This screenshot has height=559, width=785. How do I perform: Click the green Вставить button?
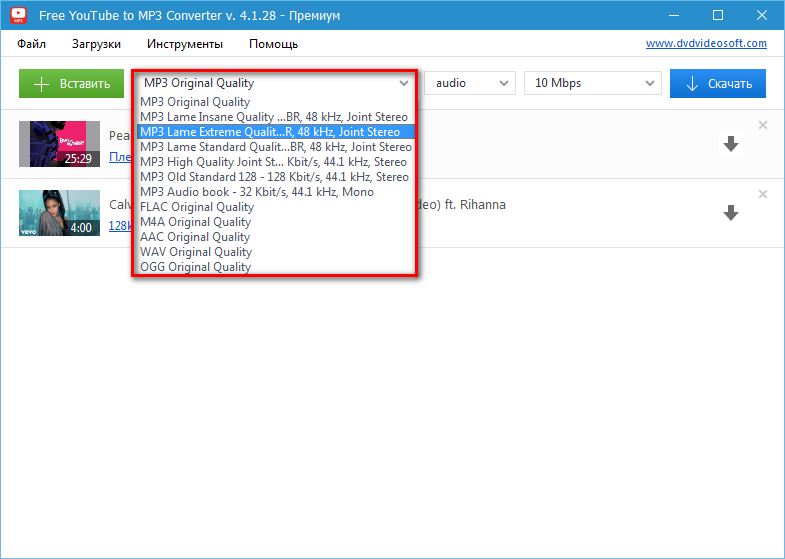point(72,84)
